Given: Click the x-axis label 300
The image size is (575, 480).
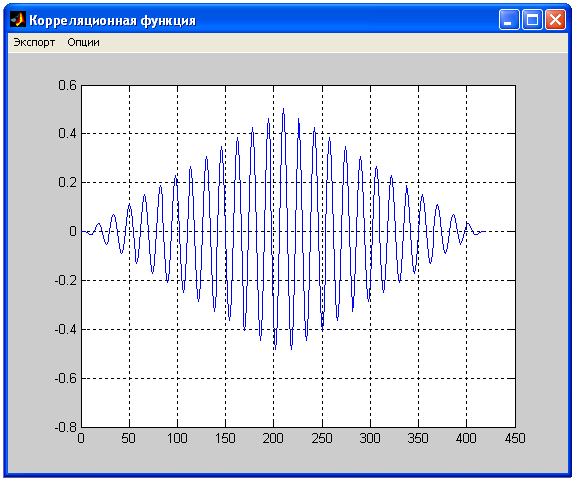Looking at the screenshot, I should [370, 438].
